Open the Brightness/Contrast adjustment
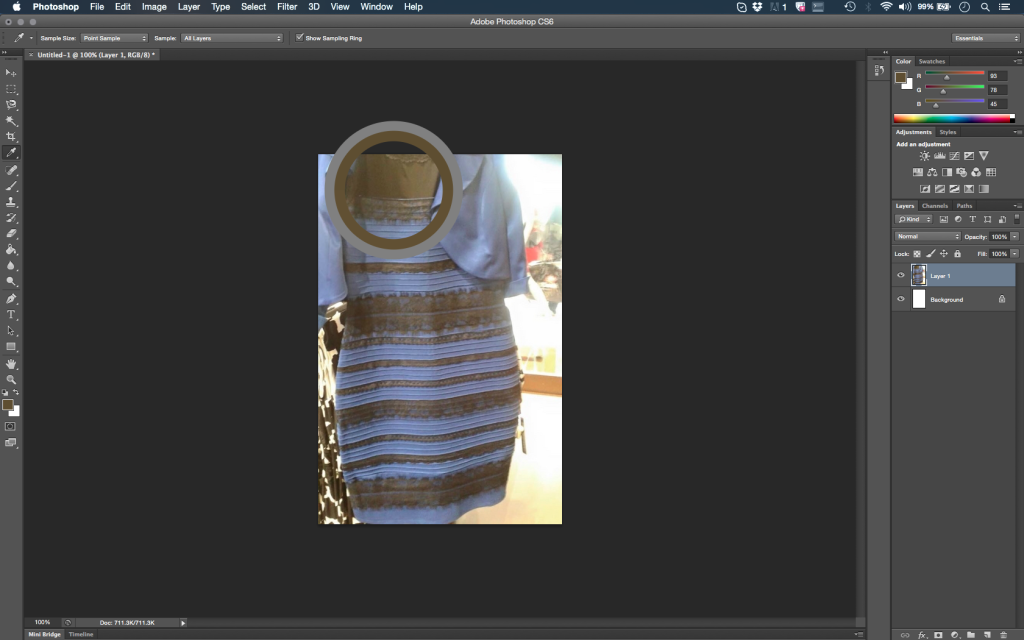The width and height of the screenshot is (1024, 640). pos(925,156)
